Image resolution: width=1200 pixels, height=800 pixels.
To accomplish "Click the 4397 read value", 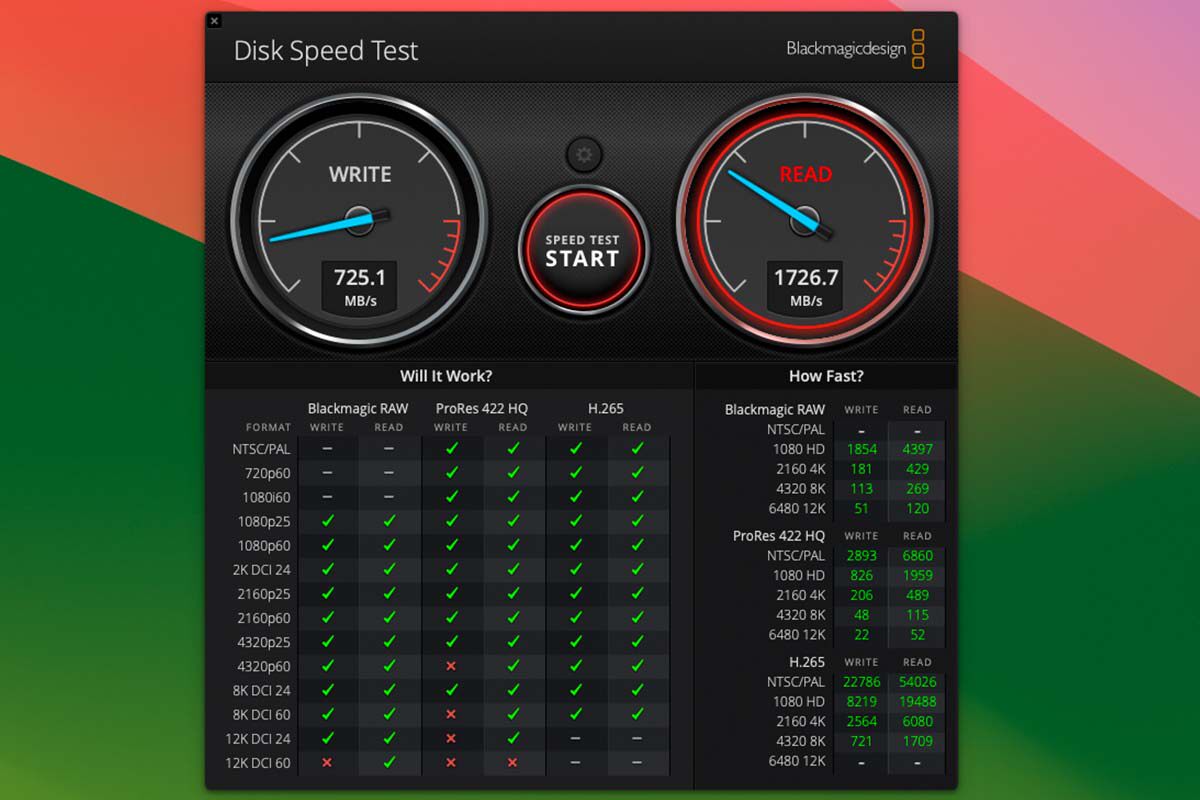I will (917, 449).
